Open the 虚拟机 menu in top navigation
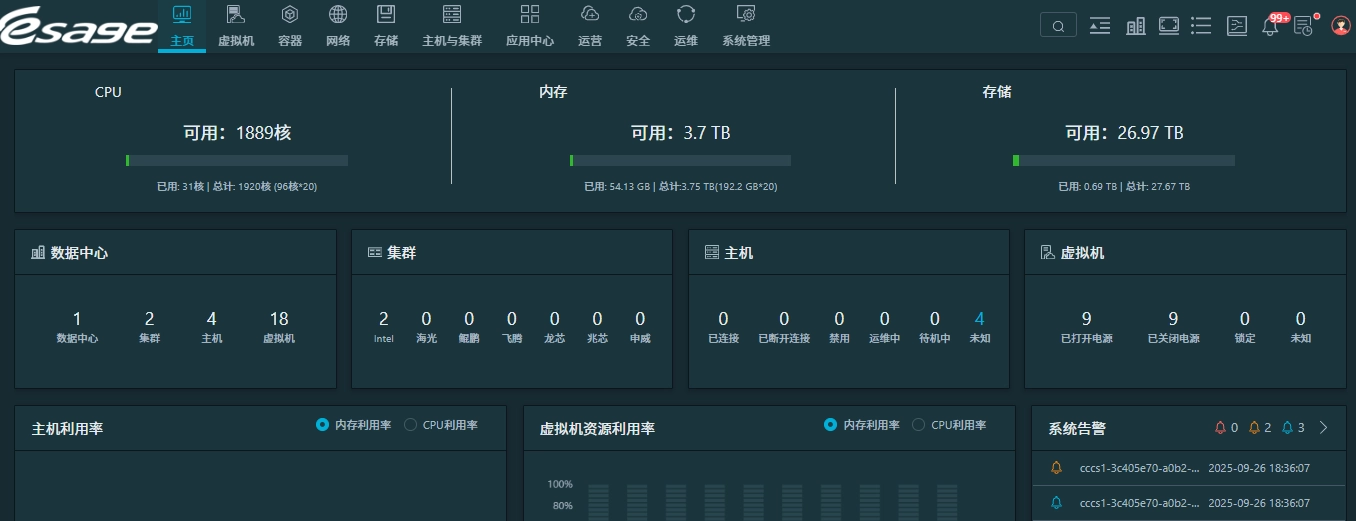 [236, 26]
